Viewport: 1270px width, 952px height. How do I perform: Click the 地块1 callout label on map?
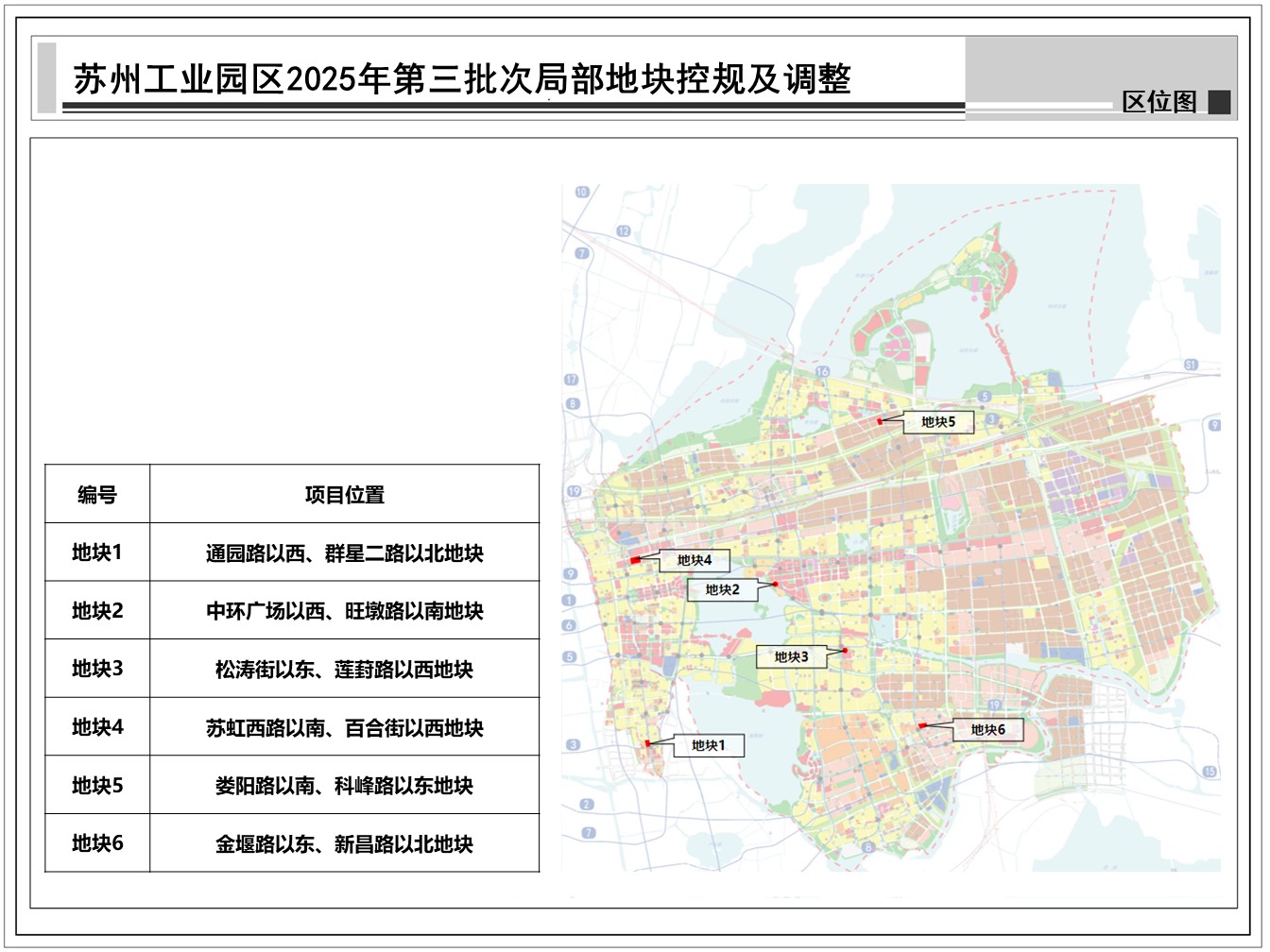click(x=709, y=745)
